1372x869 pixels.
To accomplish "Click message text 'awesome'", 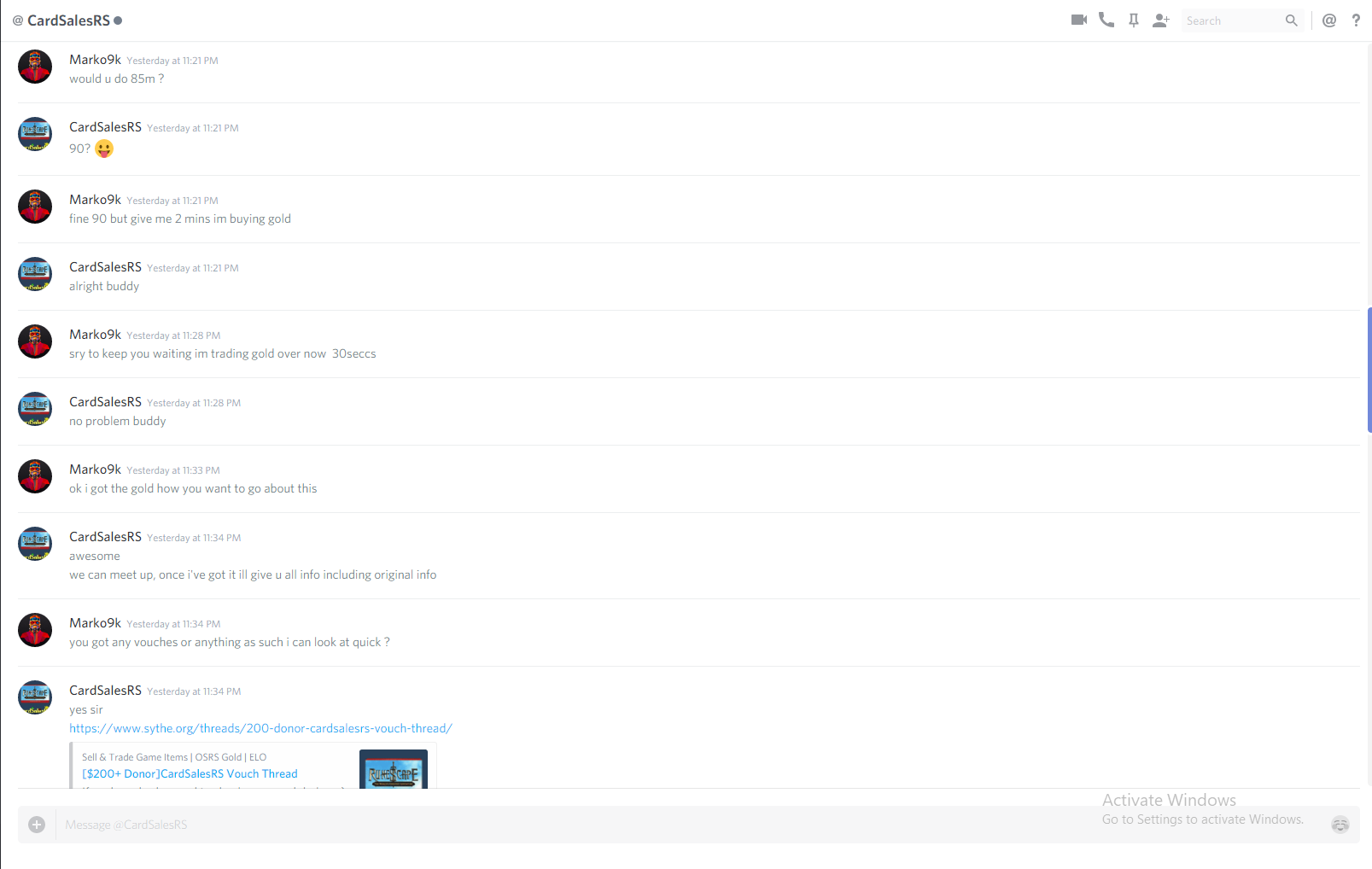I will pyautogui.click(x=95, y=556).
